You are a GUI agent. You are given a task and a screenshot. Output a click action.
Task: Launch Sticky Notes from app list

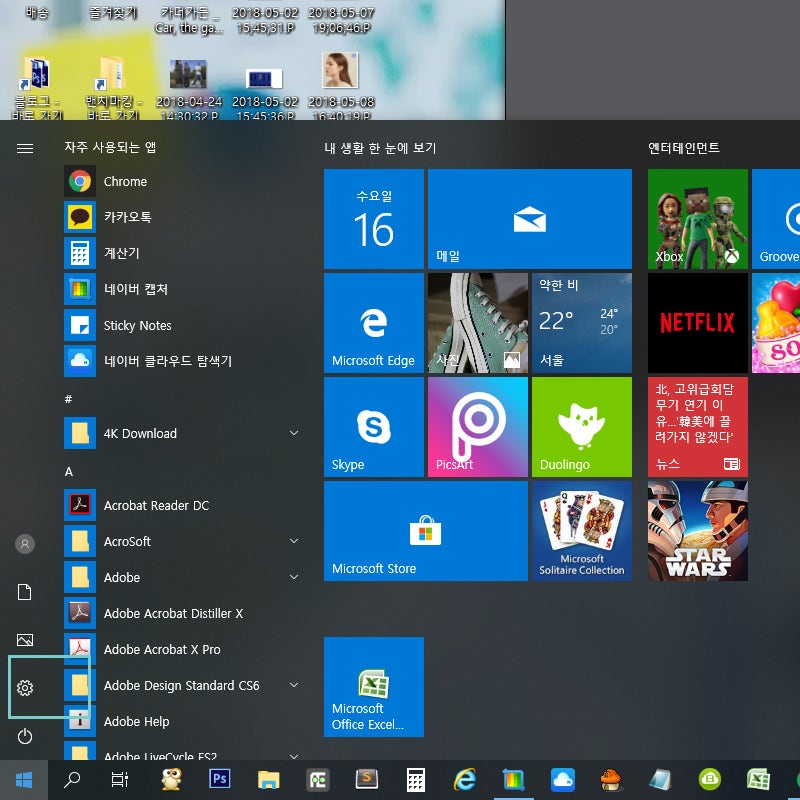pyautogui.click(x=181, y=325)
